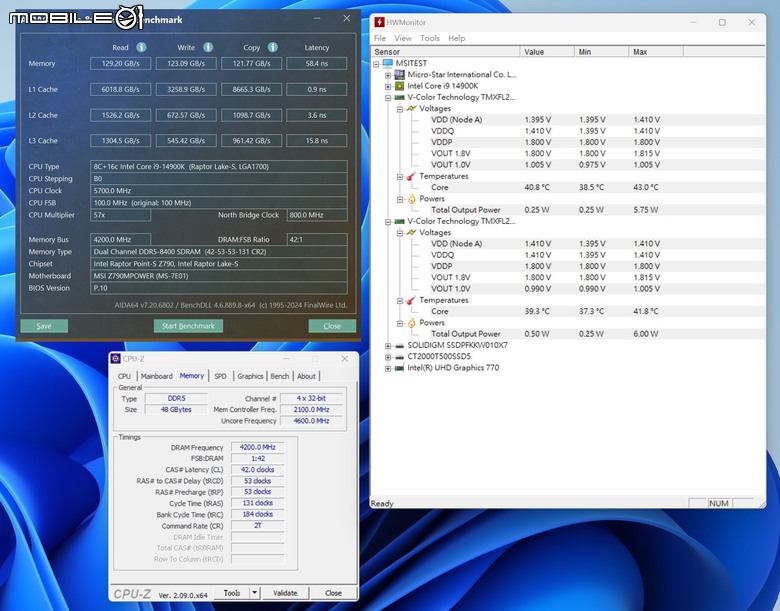The width and height of the screenshot is (780, 611).
Task: Click the Min column header in HWMonitor
Action: [x=601, y=52]
